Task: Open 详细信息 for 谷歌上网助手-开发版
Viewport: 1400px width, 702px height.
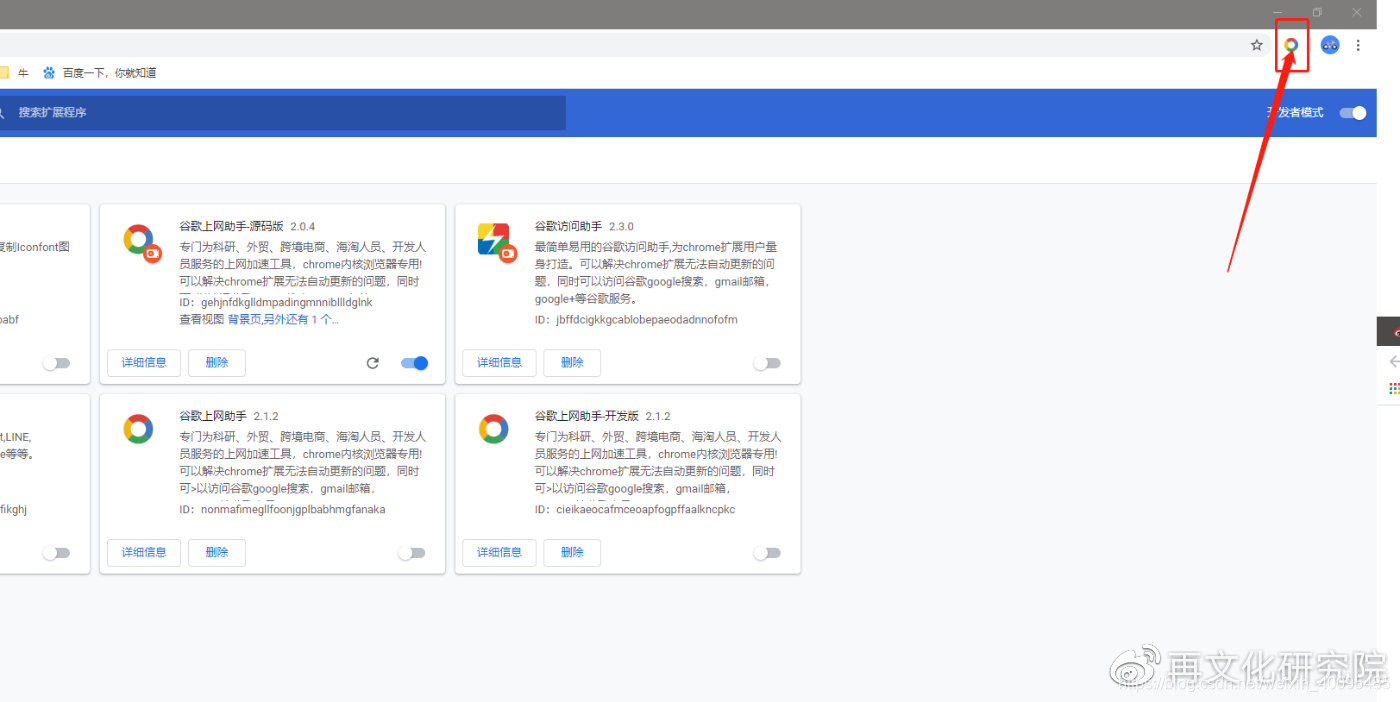Action: point(499,553)
